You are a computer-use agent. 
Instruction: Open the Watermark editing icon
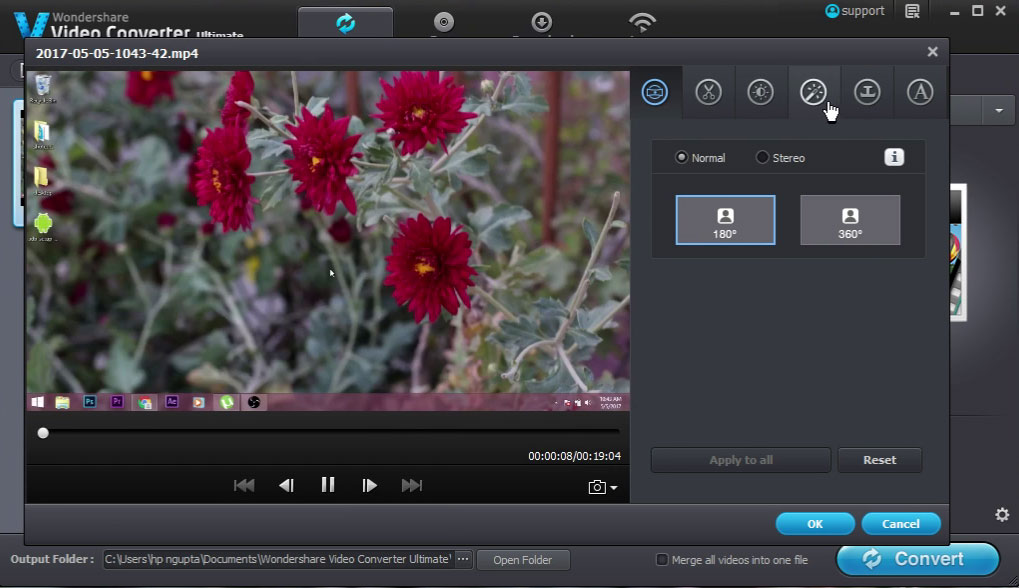867,92
